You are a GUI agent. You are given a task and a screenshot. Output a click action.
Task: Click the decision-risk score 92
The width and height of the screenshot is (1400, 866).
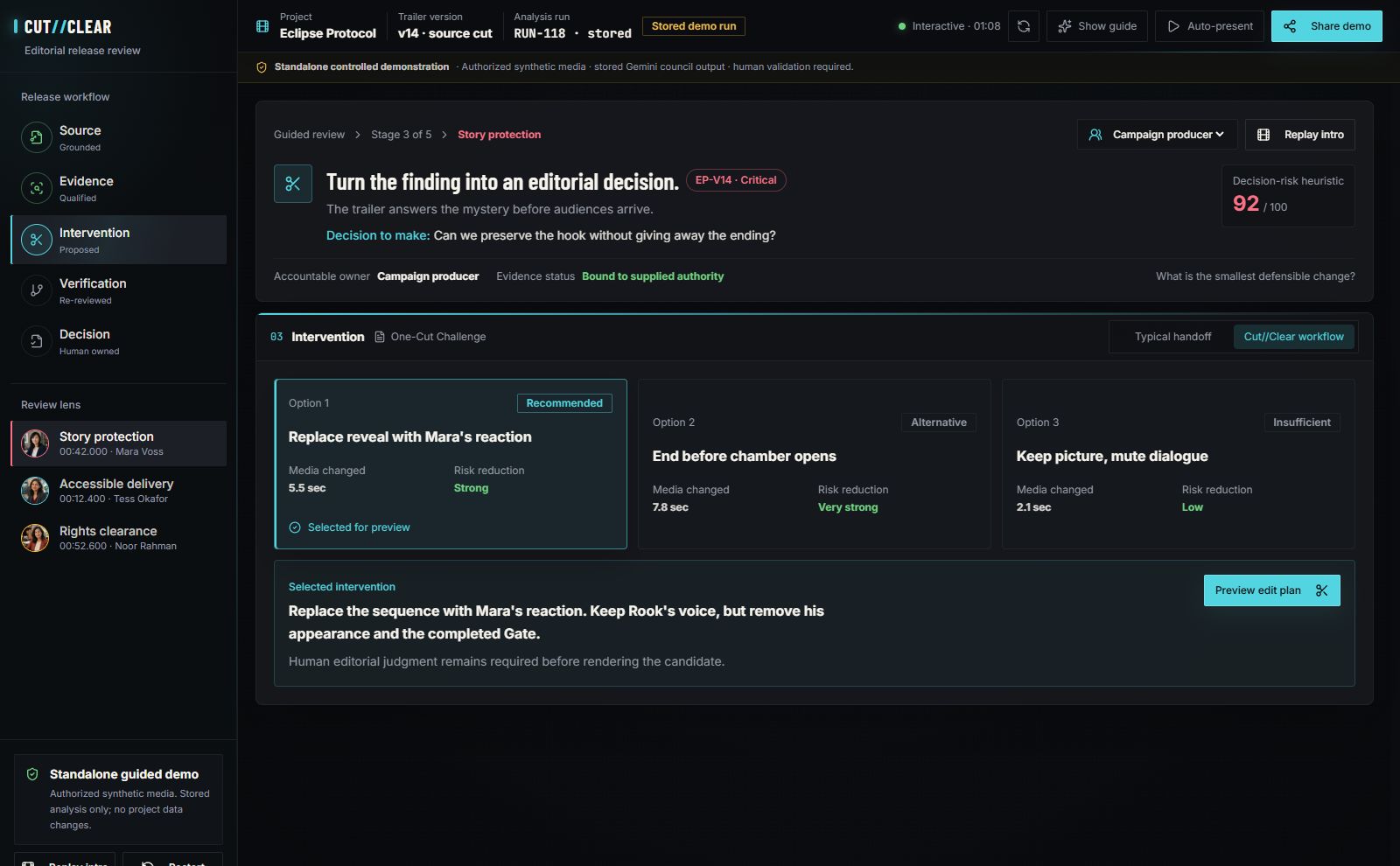tap(1246, 204)
